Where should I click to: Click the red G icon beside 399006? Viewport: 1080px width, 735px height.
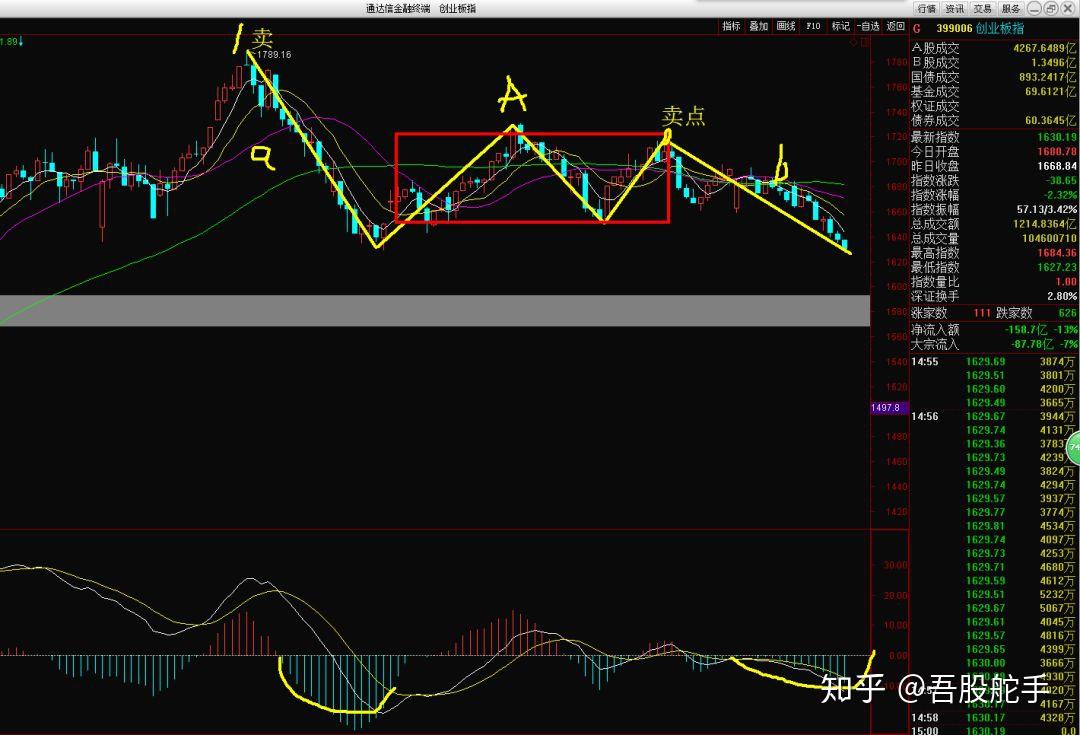[917, 29]
